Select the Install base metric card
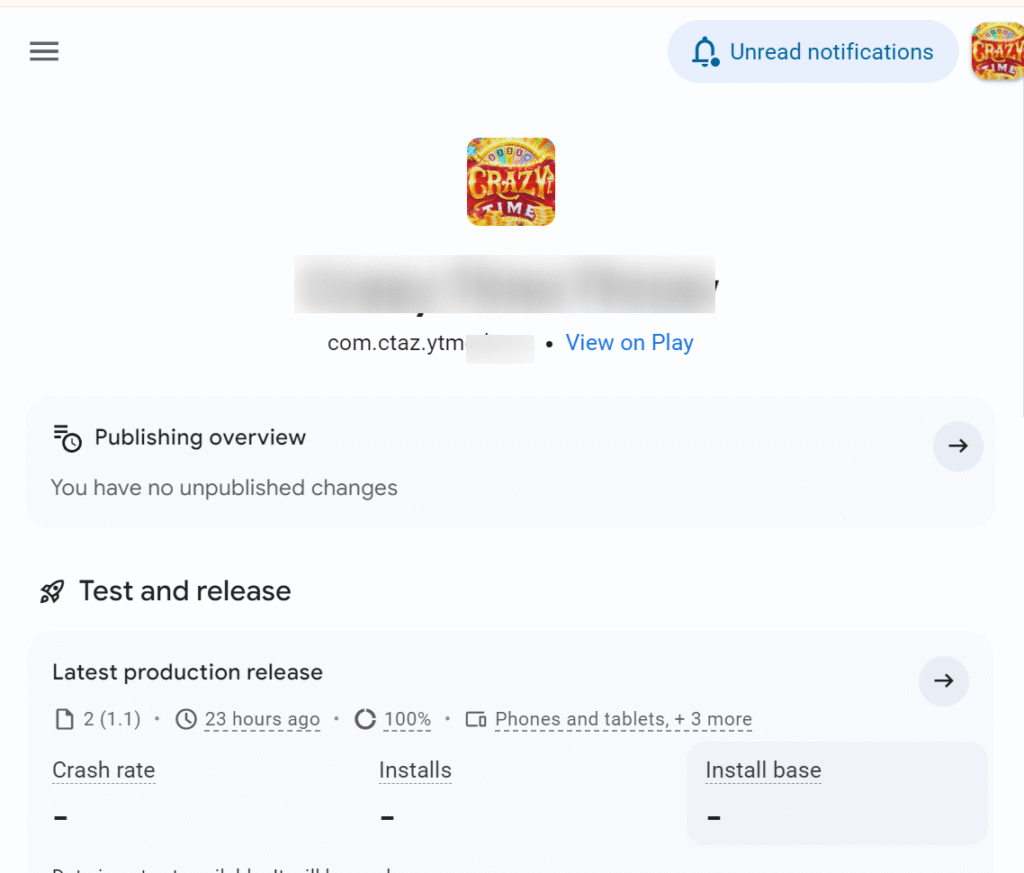 click(836, 793)
